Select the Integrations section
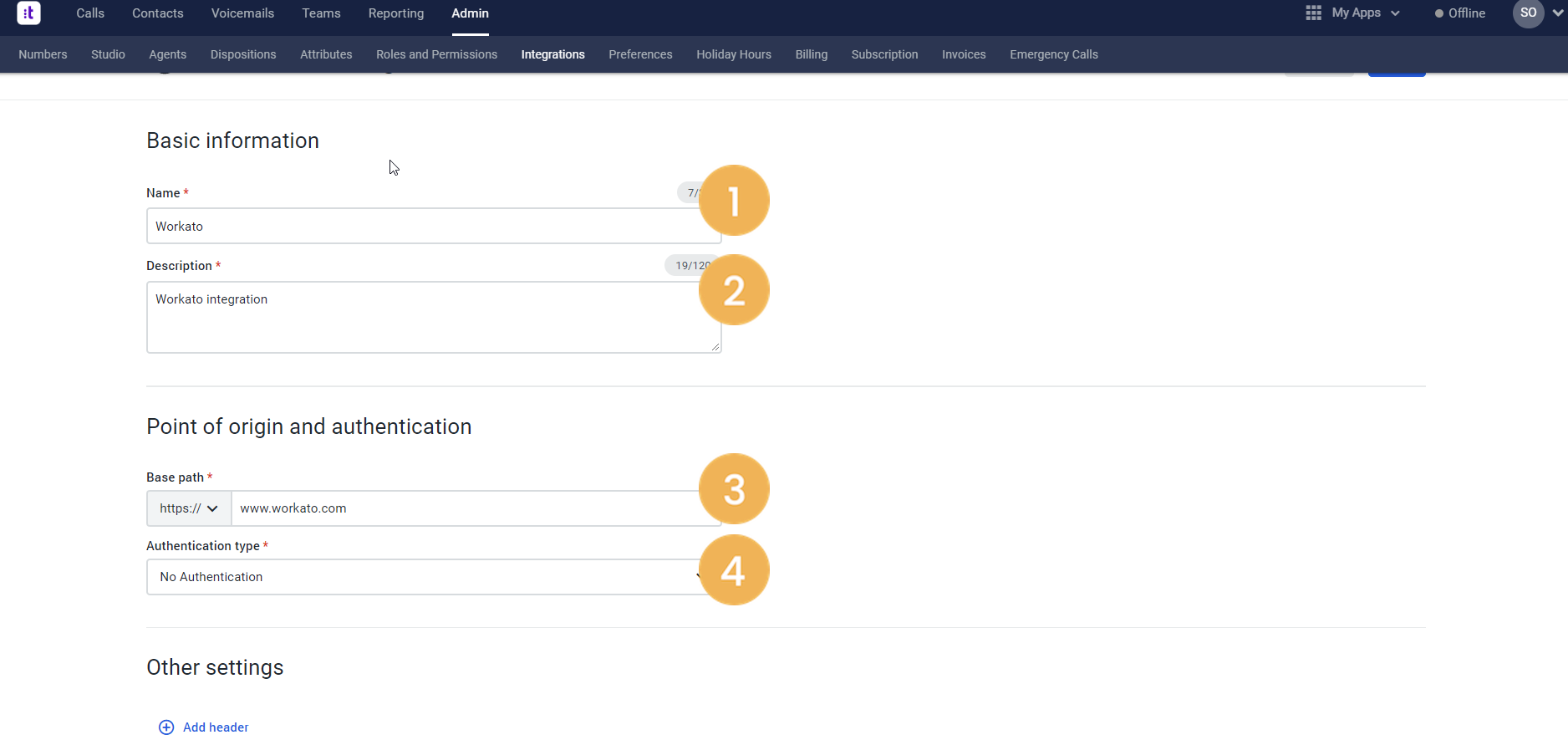This screenshot has width=1568, height=740. (552, 54)
